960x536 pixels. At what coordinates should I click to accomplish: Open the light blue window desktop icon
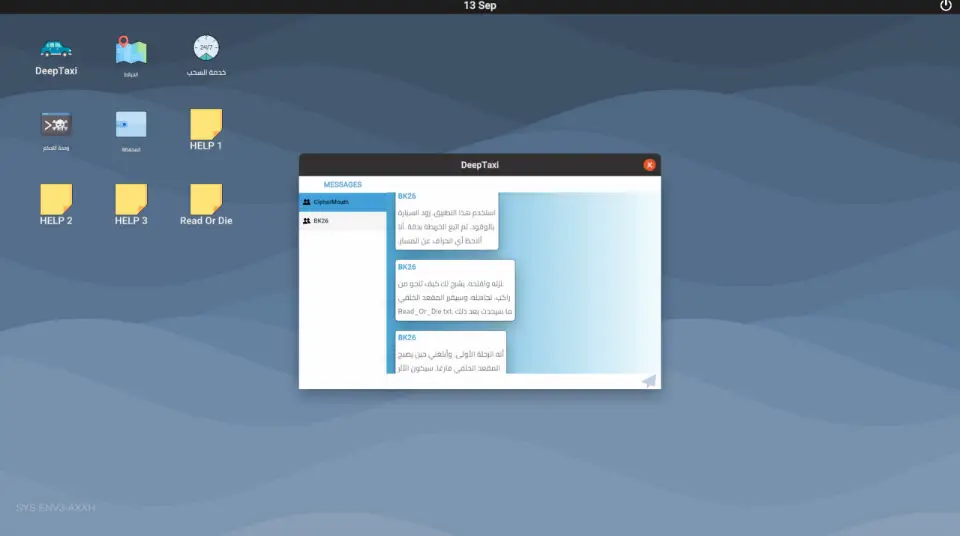(131, 125)
